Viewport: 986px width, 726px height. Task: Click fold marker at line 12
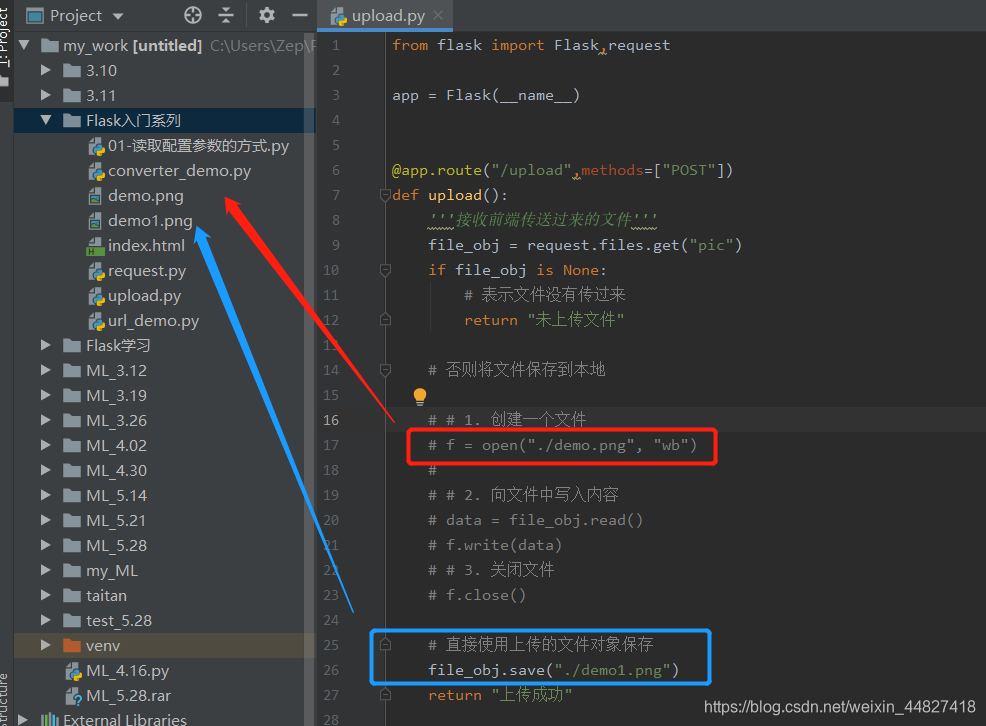[385, 320]
